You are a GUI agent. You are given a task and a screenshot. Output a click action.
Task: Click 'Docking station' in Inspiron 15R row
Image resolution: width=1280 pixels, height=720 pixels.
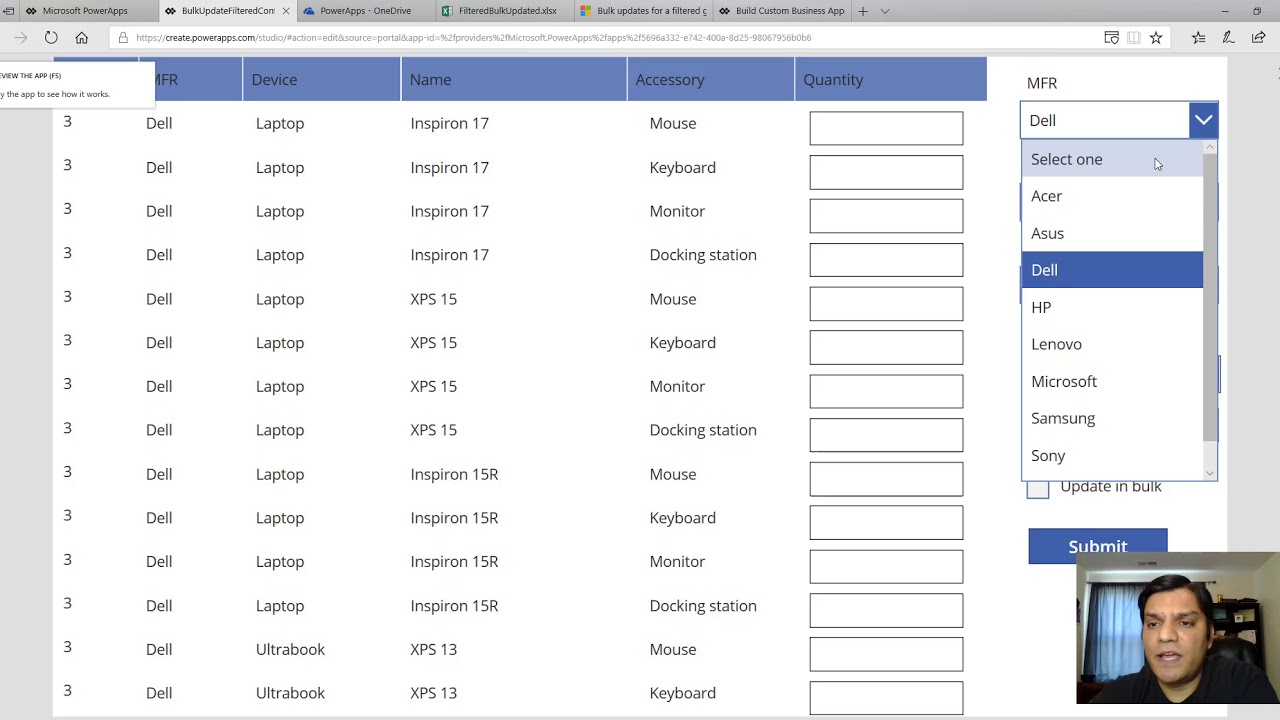tap(703, 605)
